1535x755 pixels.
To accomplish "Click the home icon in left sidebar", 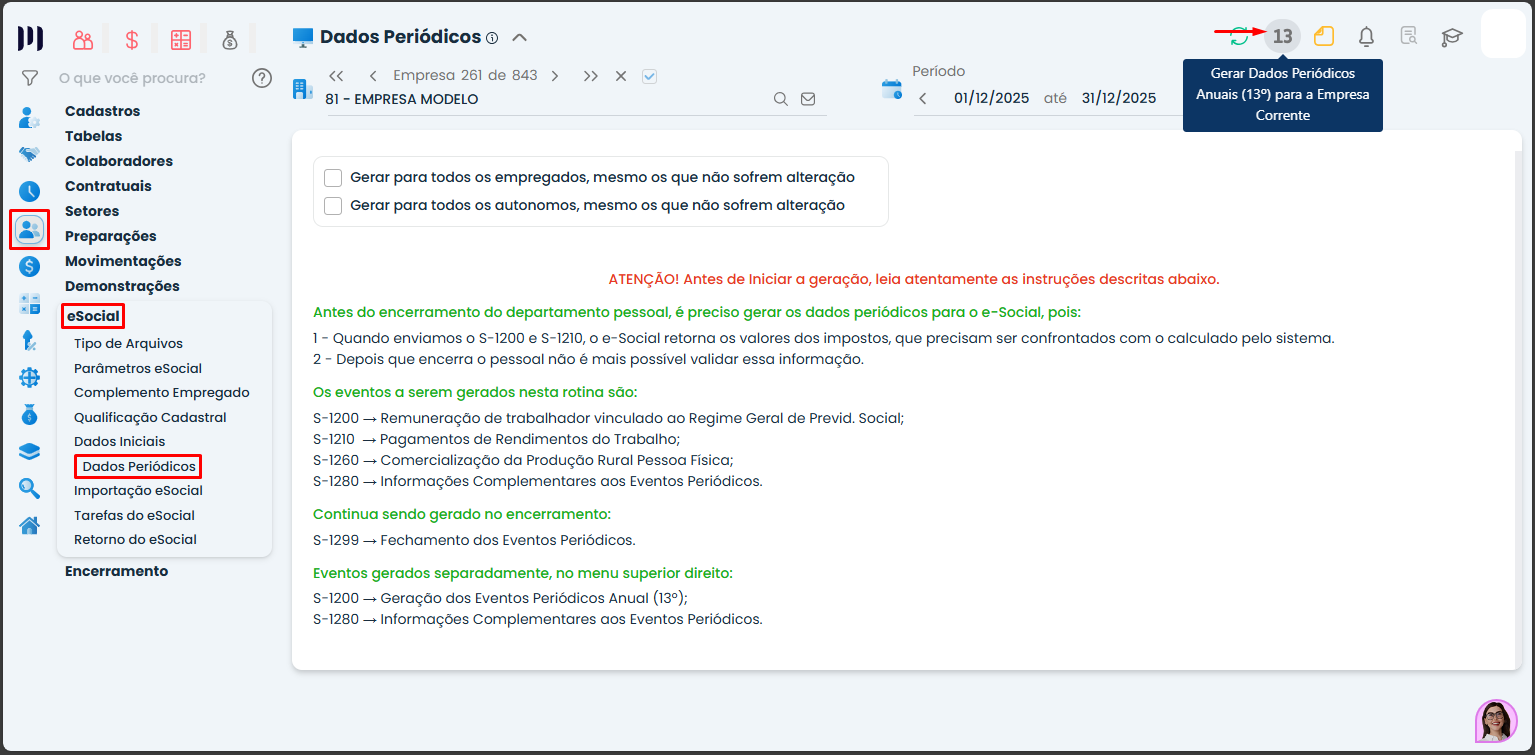I will coord(30,525).
